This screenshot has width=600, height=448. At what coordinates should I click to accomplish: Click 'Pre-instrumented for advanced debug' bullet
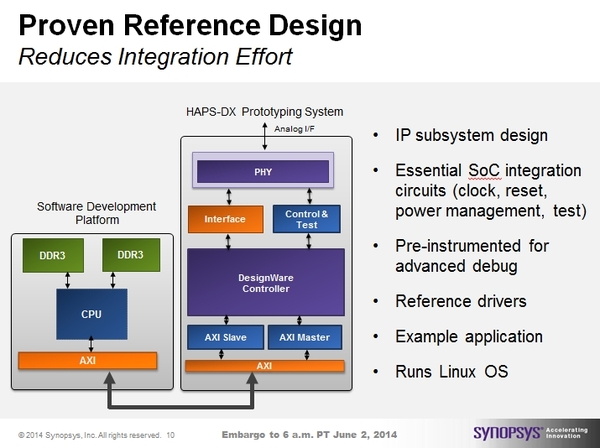[472, 256]
